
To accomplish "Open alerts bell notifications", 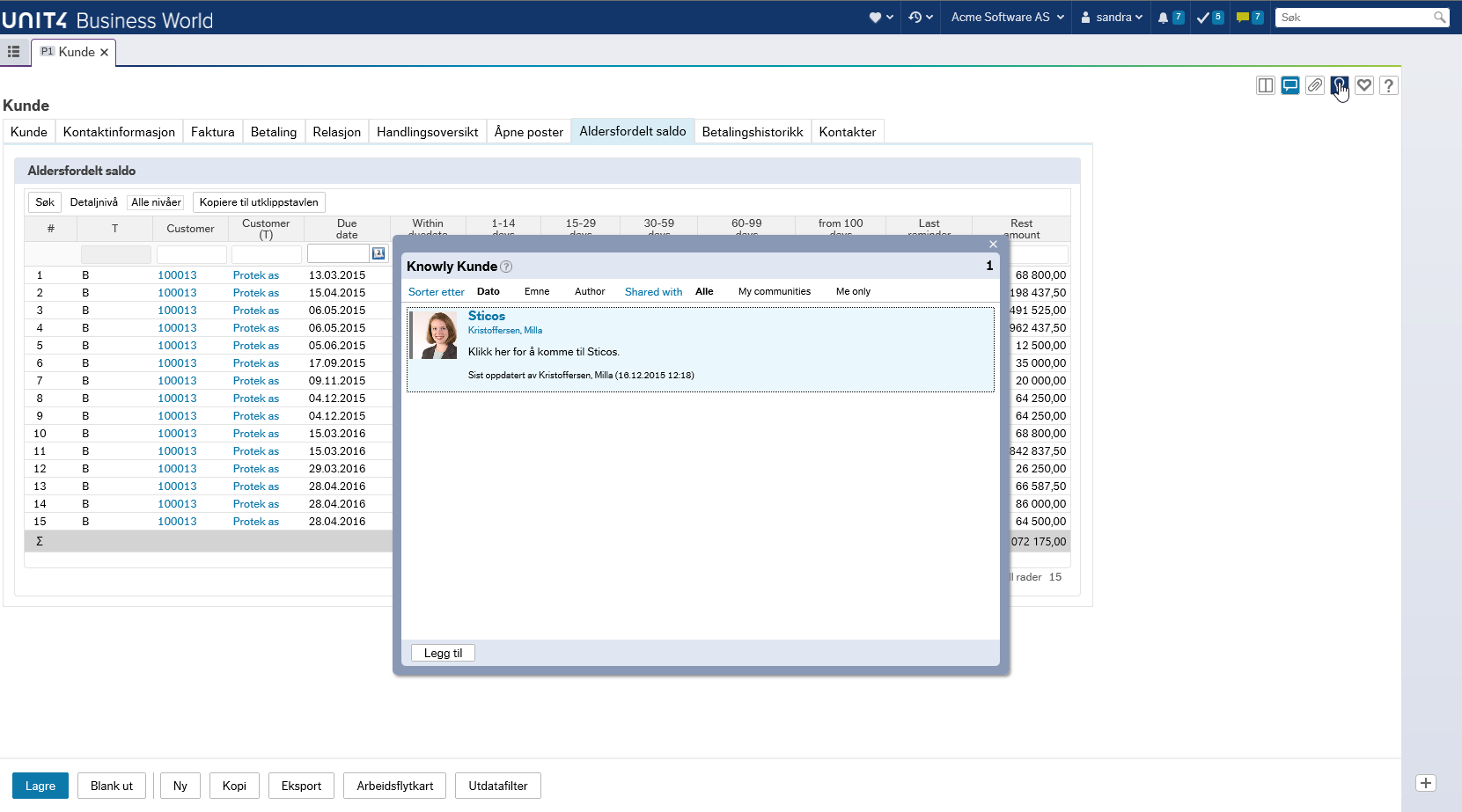I will (1171, 18).
